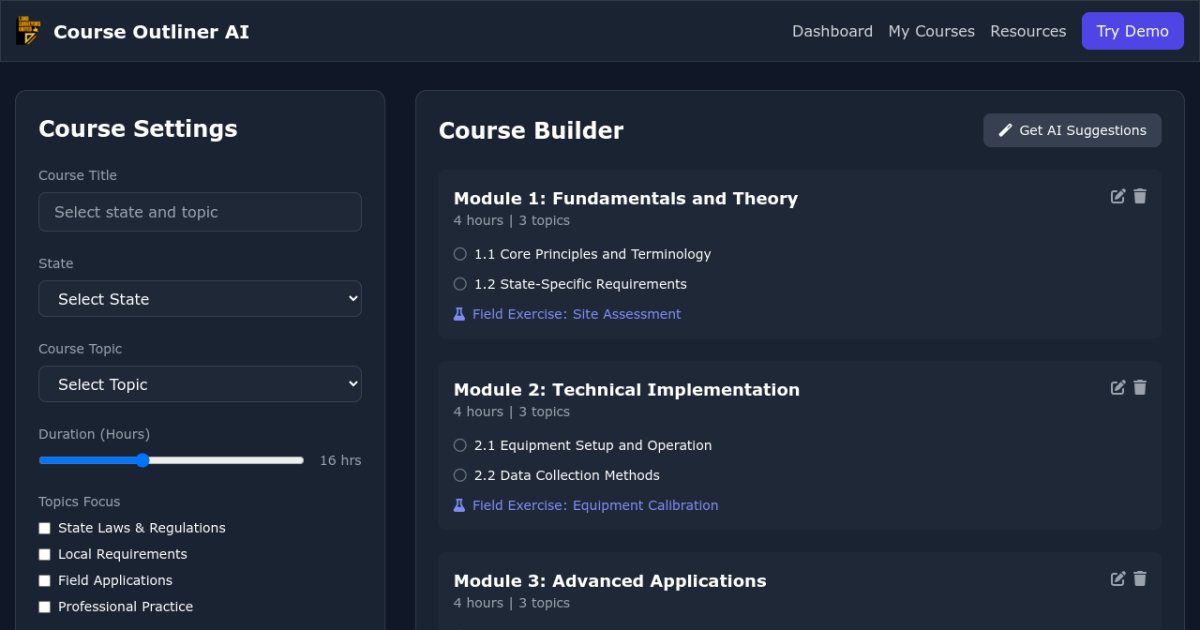Enable the State Laws & Regulations checkbox
This screenshot has width=1200, height=630.
point(44,527)
